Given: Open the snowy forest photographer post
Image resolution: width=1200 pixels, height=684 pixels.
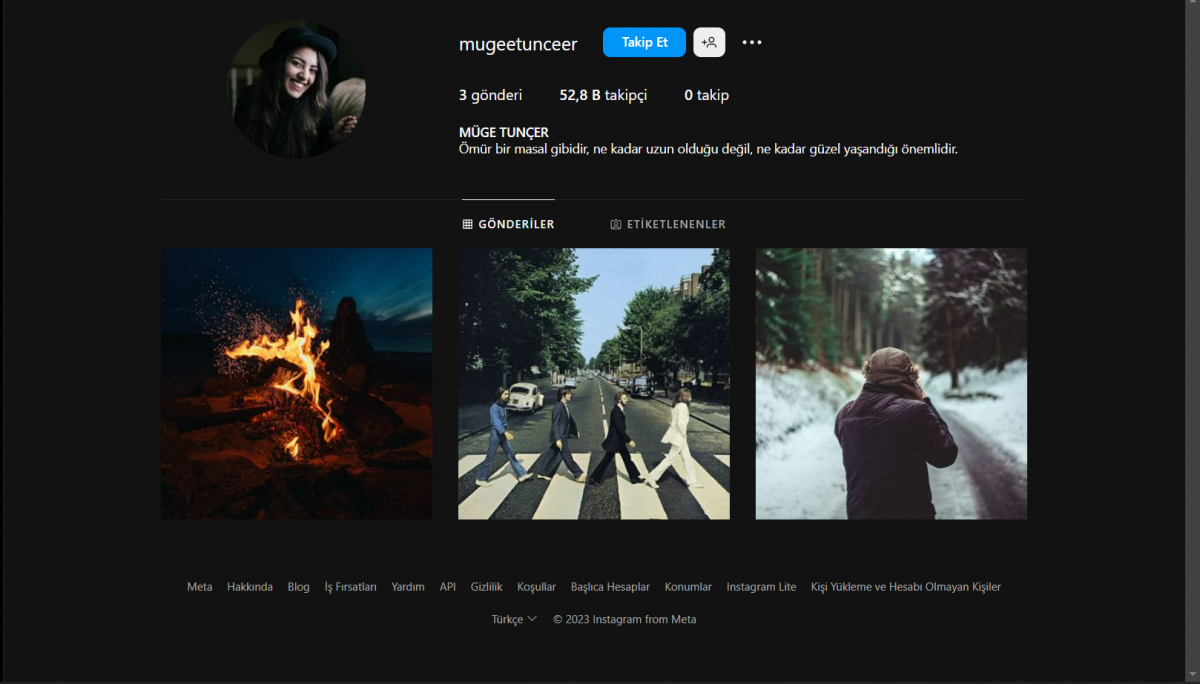Looking at the screenshot, I should [891, 384].
